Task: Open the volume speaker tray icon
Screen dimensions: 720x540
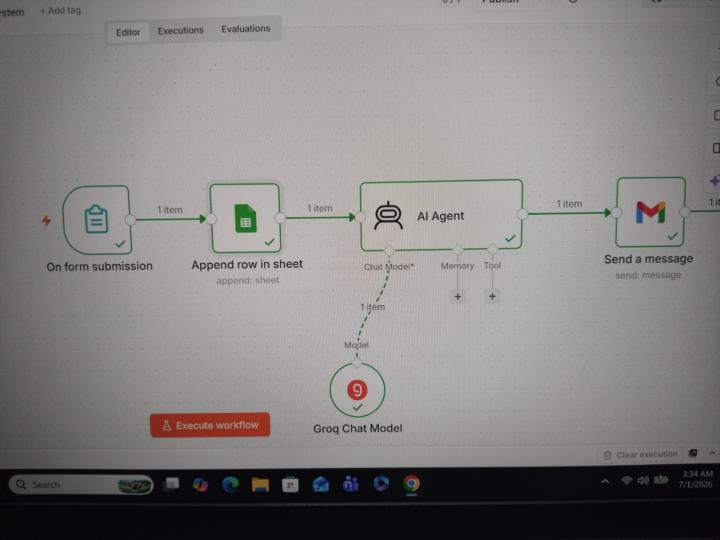Action: (643, 480)
